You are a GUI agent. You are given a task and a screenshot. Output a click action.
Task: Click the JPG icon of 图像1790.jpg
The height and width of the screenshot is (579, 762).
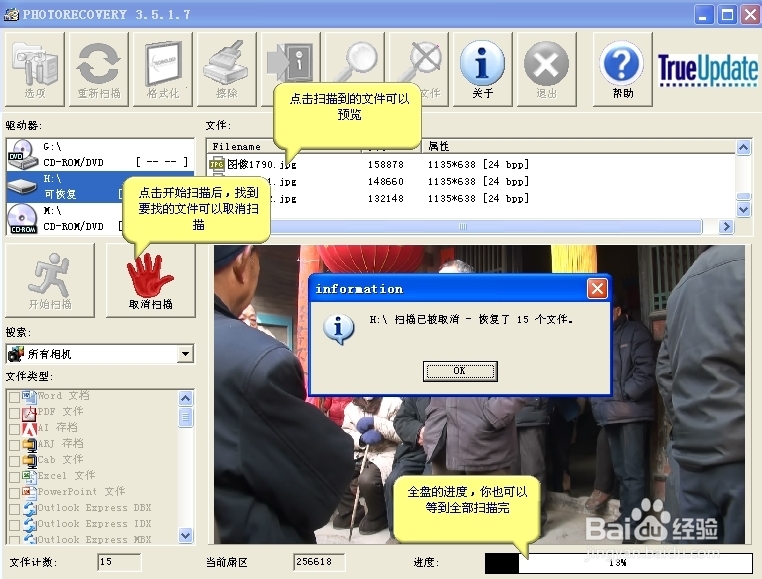[217, 164]
